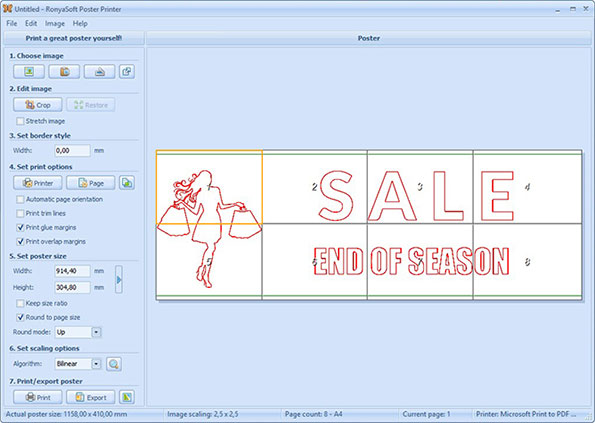The image size is (595, 423).
Task: Click the green icon beside the Page button
Action: [x=127, y=183]
